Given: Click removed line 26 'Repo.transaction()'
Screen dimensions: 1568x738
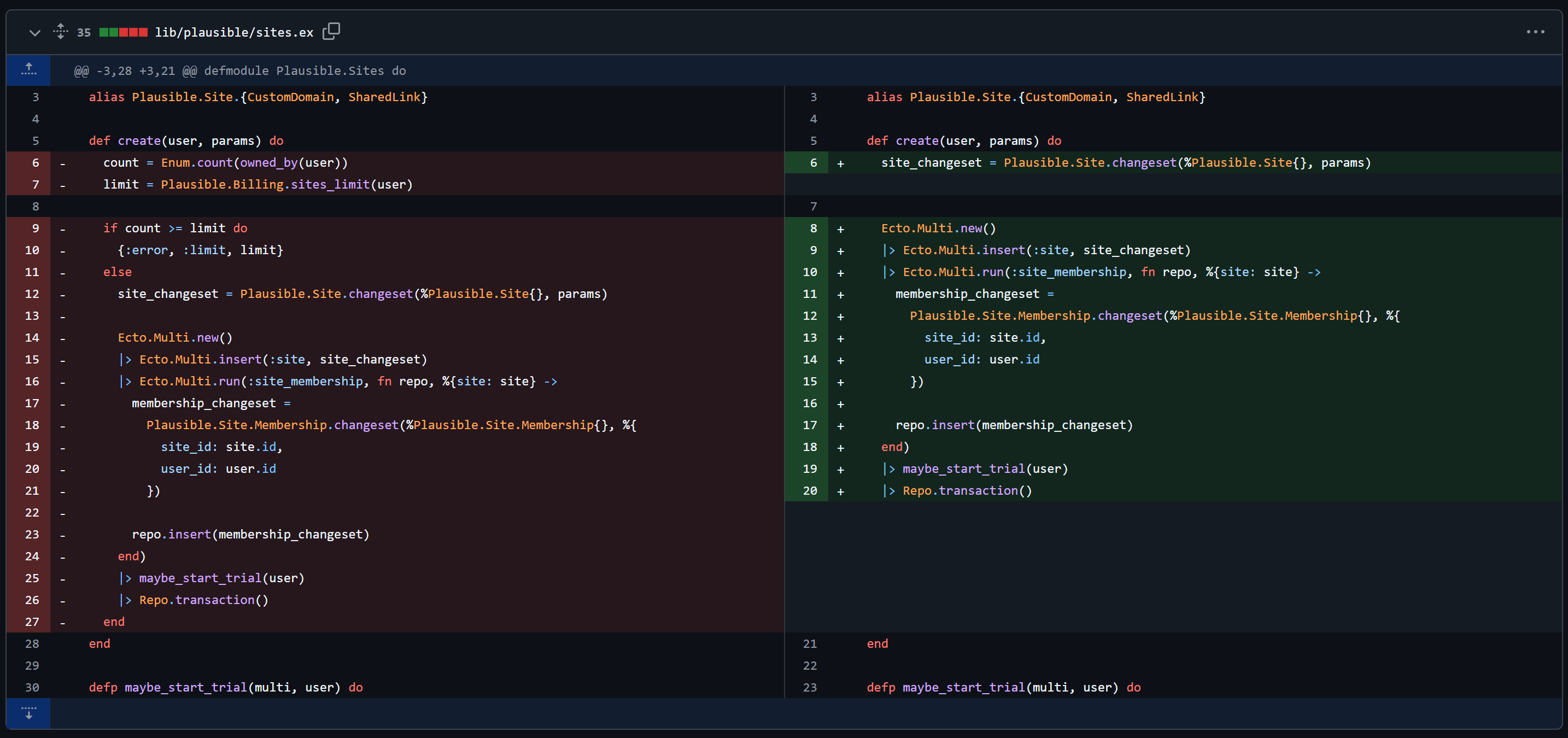Looking at the screenshot, I should click(x=194, y=600).
